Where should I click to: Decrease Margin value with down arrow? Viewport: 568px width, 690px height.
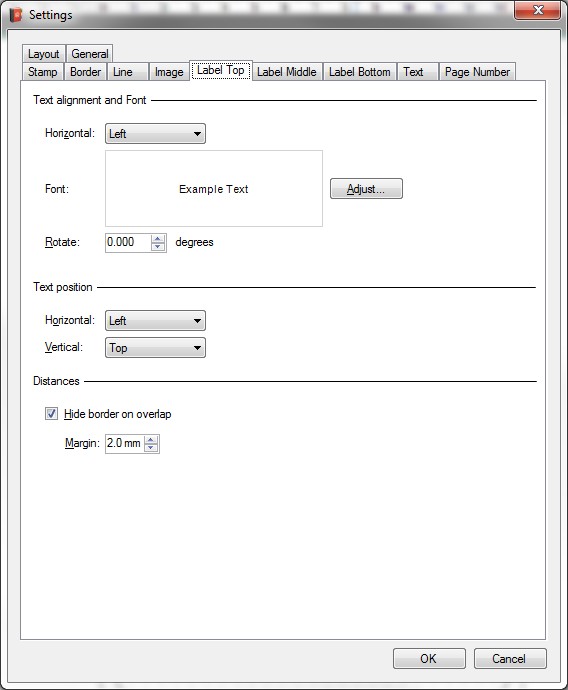point(151,448)
